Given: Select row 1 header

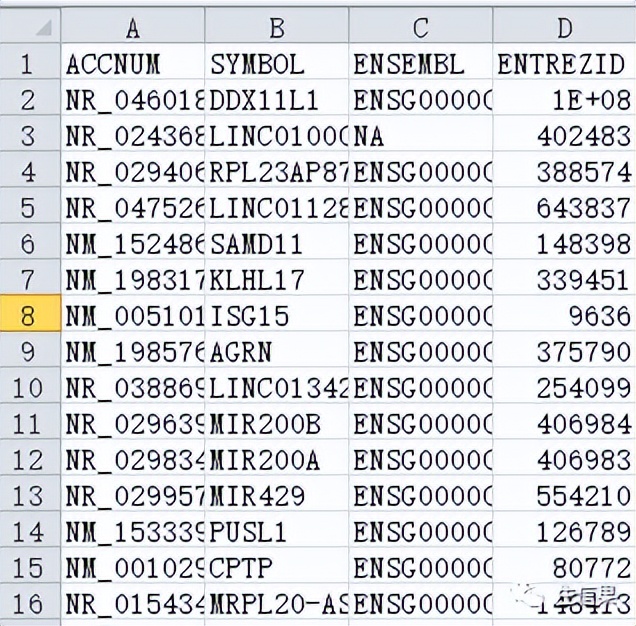Looking at the screenshot, I should [x=30, y=61].
